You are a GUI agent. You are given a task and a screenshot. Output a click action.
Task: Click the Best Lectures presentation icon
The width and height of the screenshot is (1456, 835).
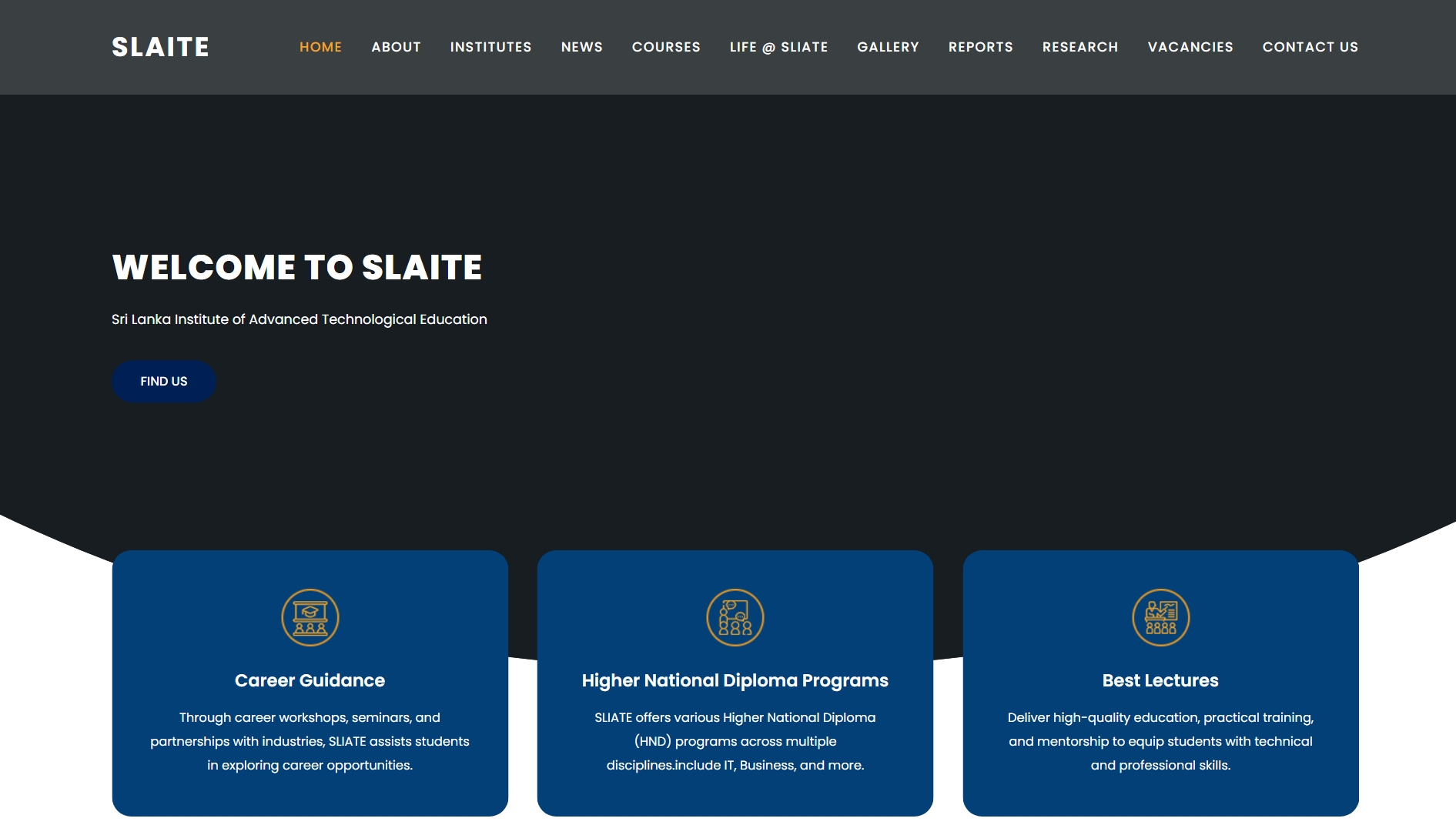(1160, 617)
